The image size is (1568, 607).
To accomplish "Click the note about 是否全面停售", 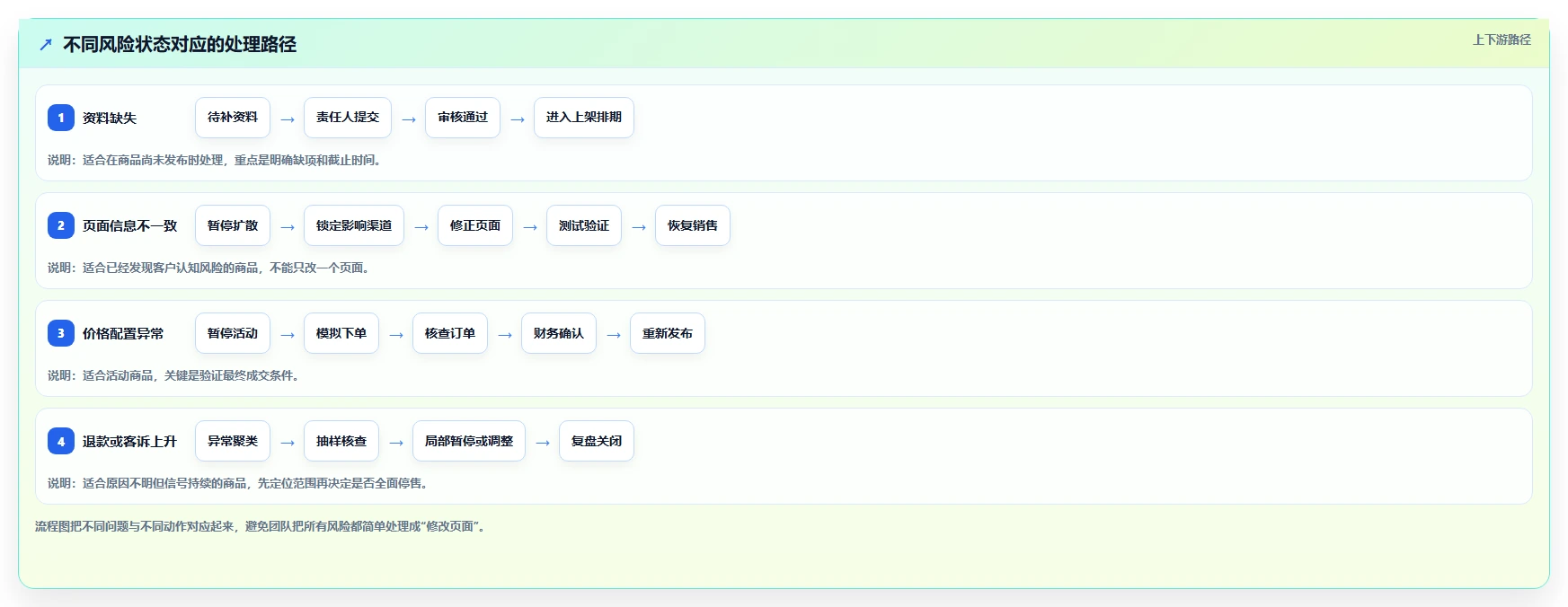I will [x=240, y=483].
